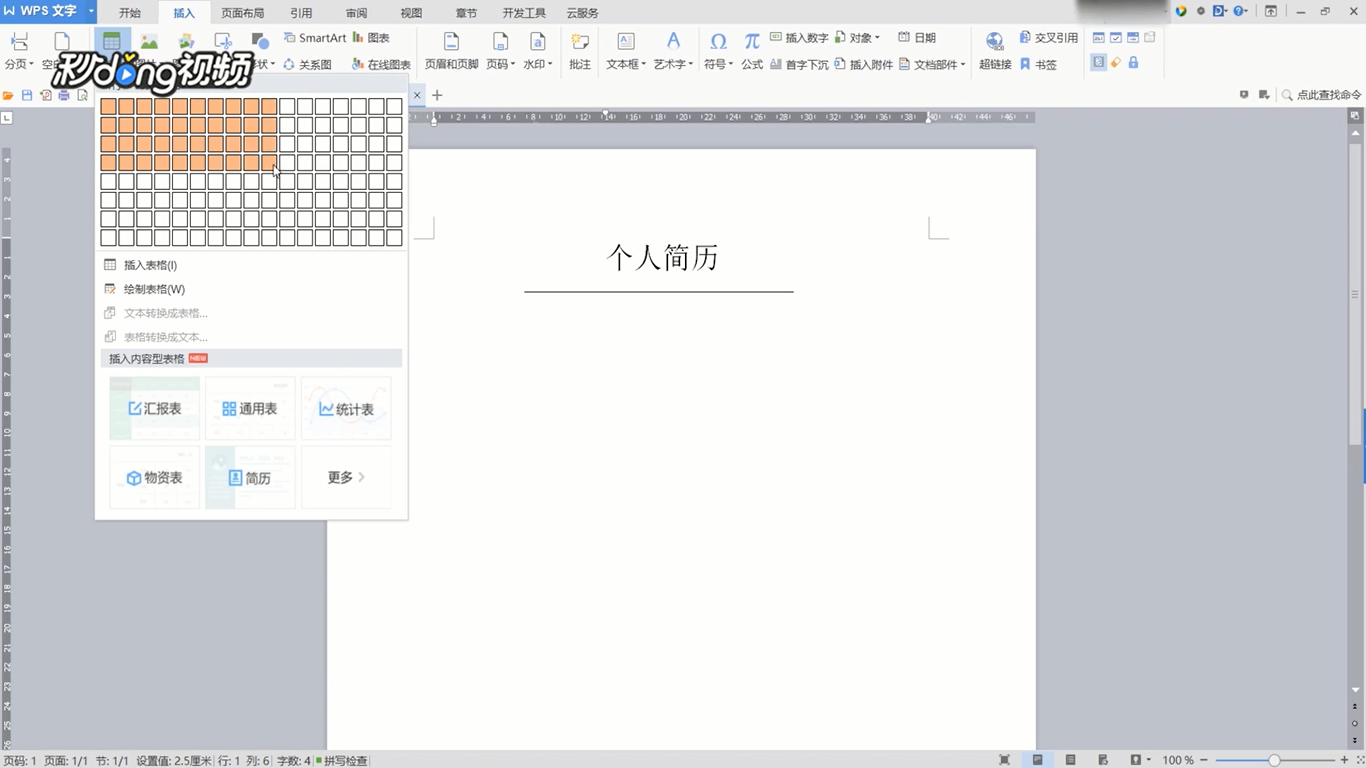The width and height of the screenshot is (1366, 768).
Task: Click the search commands box (点此查找命令)
Action: [x=1322, y=95]
